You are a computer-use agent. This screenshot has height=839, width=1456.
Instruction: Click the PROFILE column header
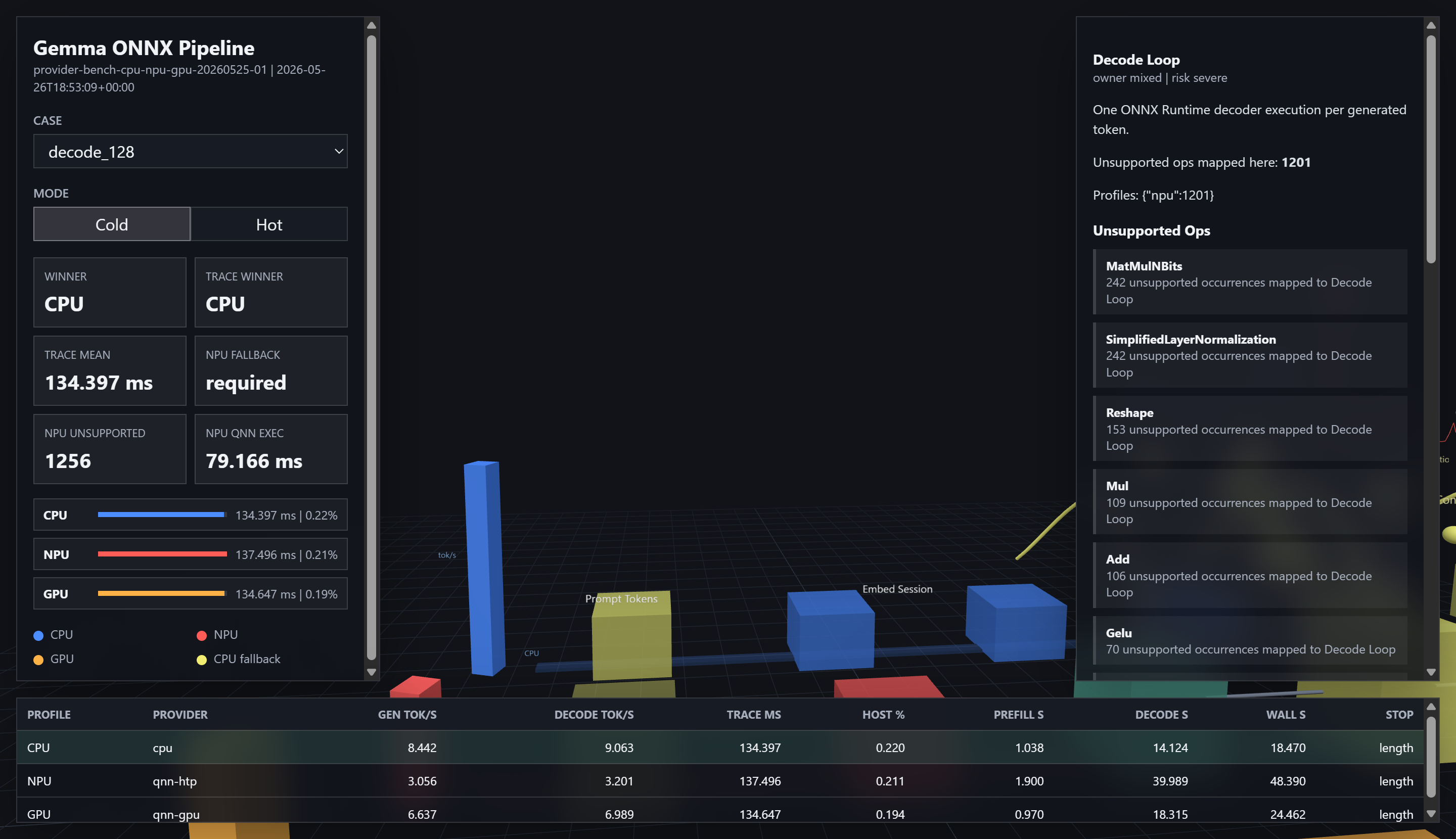(x=49, y=715)
